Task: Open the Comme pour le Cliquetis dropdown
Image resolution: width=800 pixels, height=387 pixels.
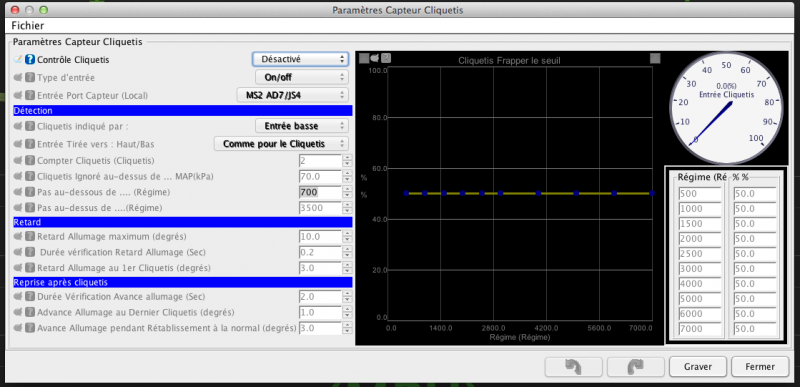Action: click(281, 144)
